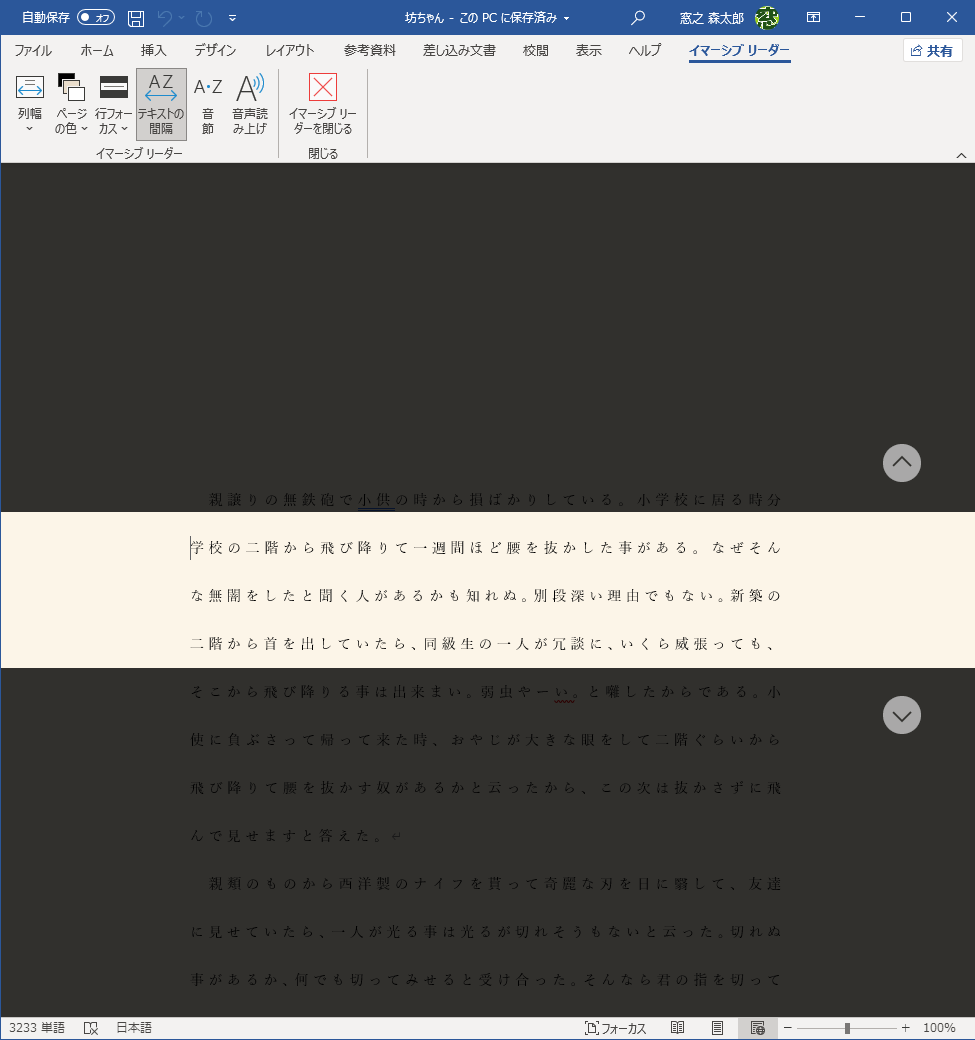The height and width of the screenshot is (1040, 975).
Task: Customize the Quick Access Toolbar
Action: tap(232, 18)
